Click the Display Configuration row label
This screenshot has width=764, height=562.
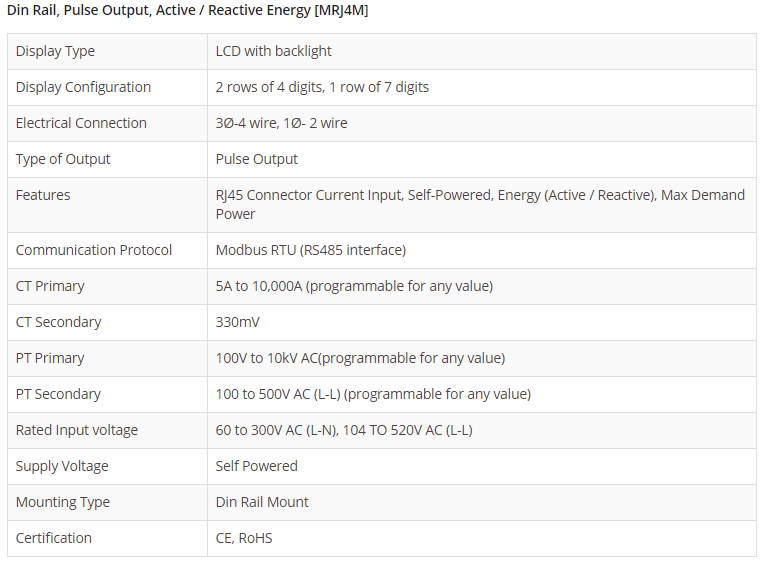click(83, 87)
